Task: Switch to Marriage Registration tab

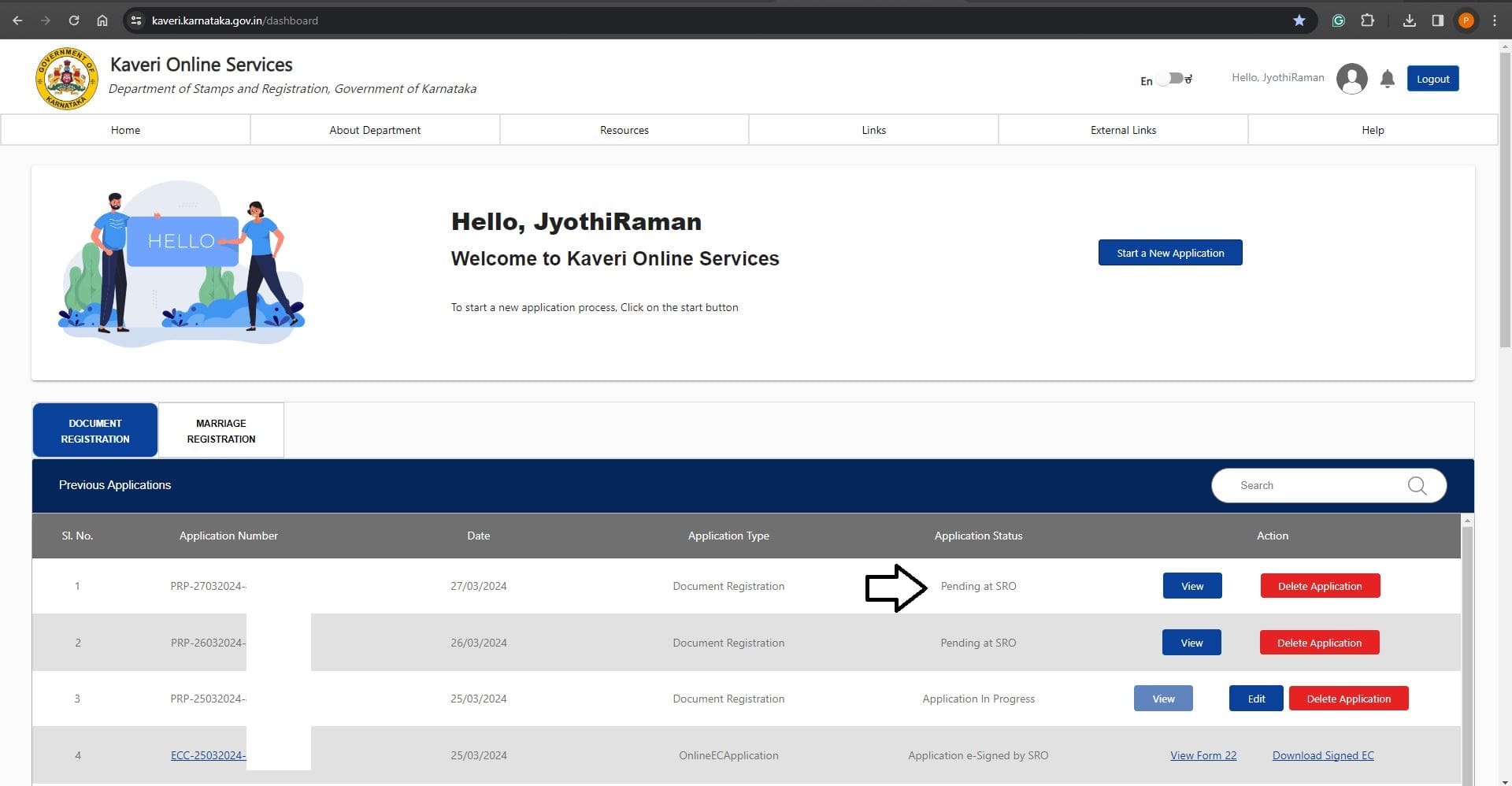Action: click(220, 431)
